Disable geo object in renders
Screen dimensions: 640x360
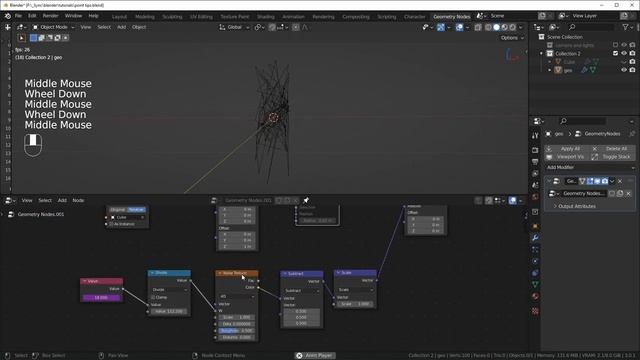pyautogui.click(x=632, y=70)
